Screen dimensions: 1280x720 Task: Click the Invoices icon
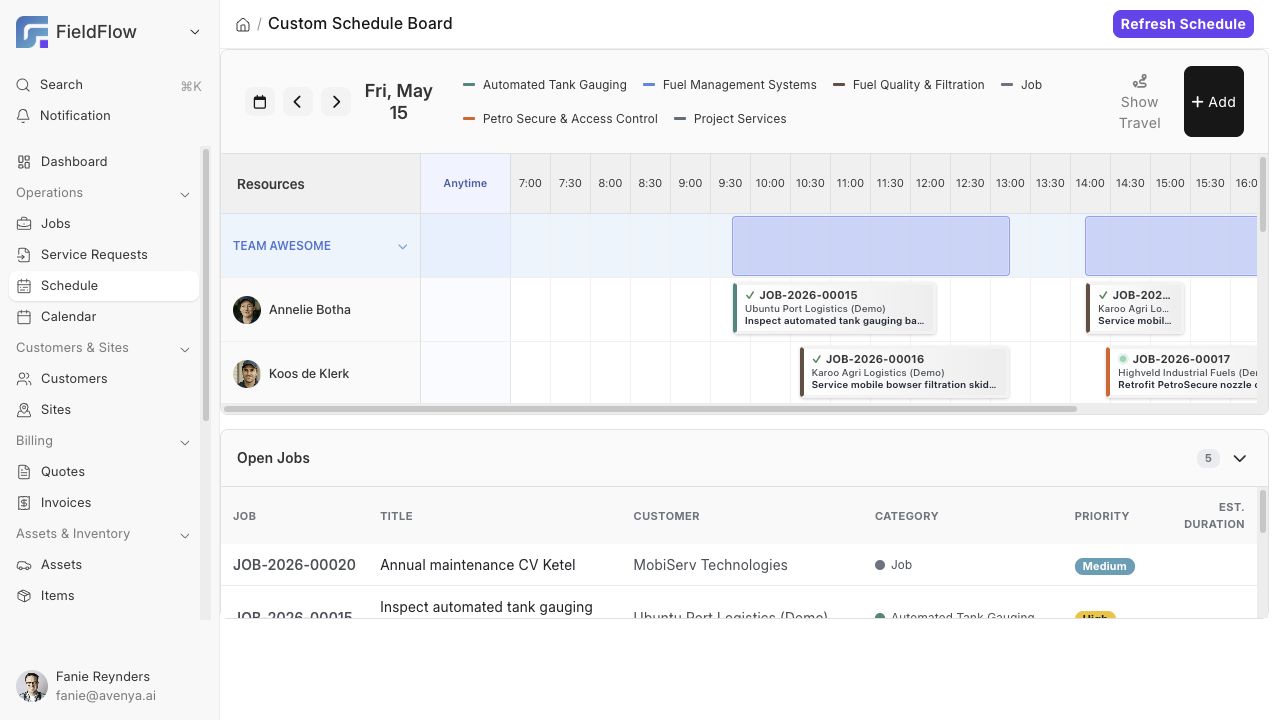[x=25, y=503]
